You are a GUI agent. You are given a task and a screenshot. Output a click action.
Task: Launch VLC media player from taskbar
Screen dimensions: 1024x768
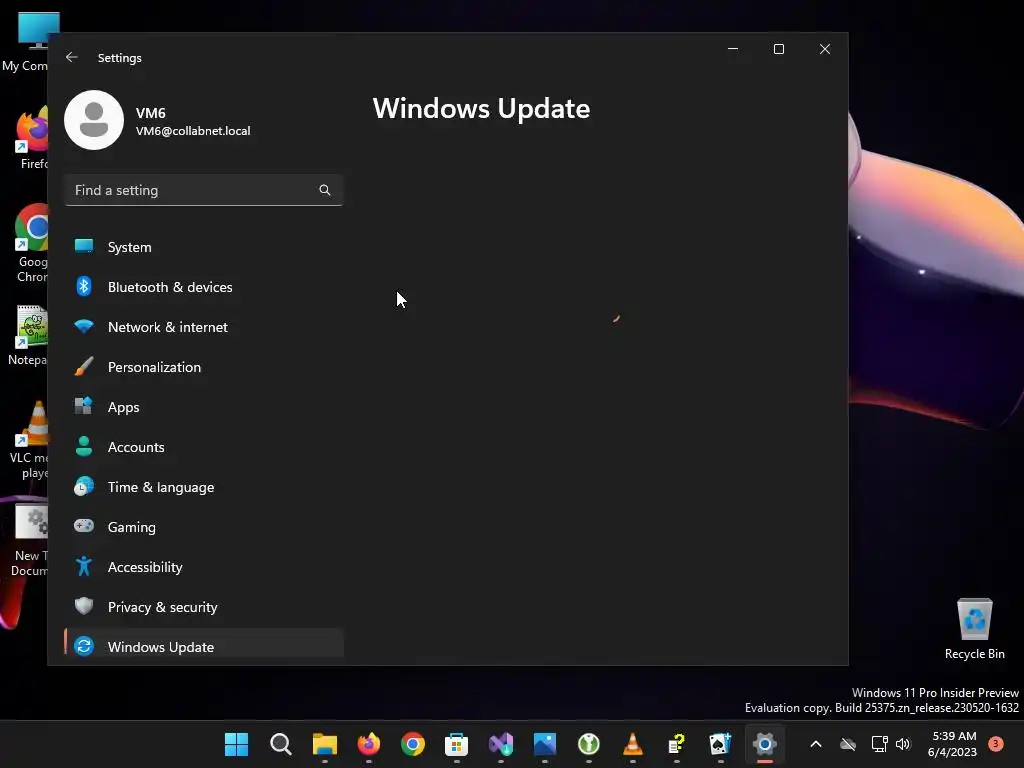click(x=632, y=744)
